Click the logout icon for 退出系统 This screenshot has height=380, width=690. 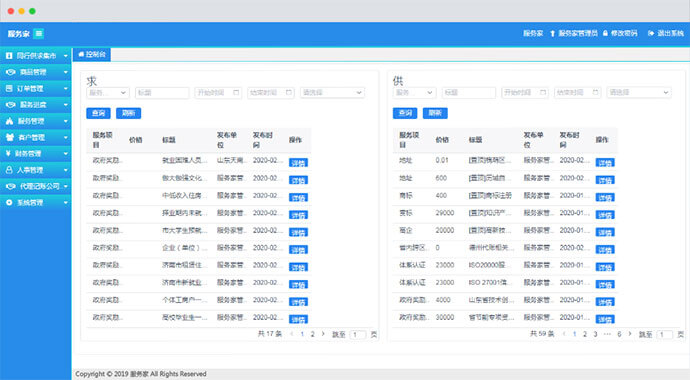(x=651, y=33)
